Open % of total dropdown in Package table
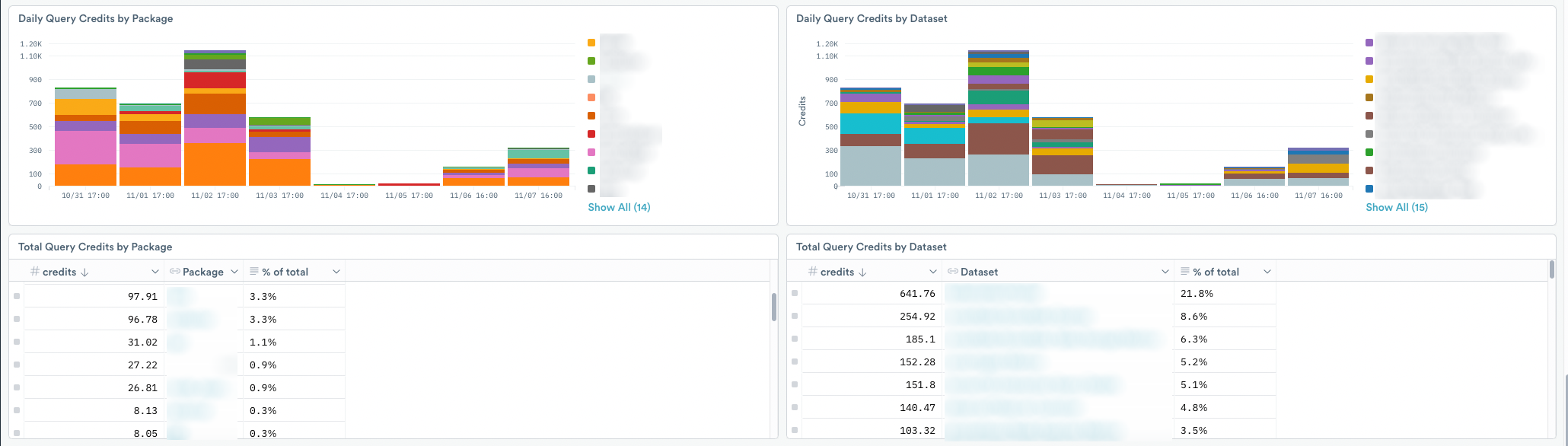1568x446 pixels. (x=336, y=272)
